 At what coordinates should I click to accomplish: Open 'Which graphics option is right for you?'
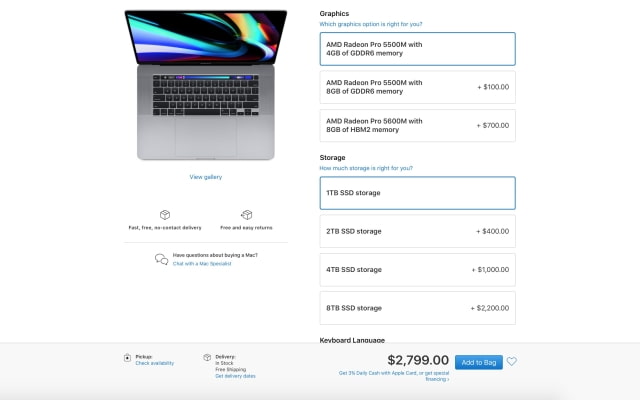[x=371, y=24]
